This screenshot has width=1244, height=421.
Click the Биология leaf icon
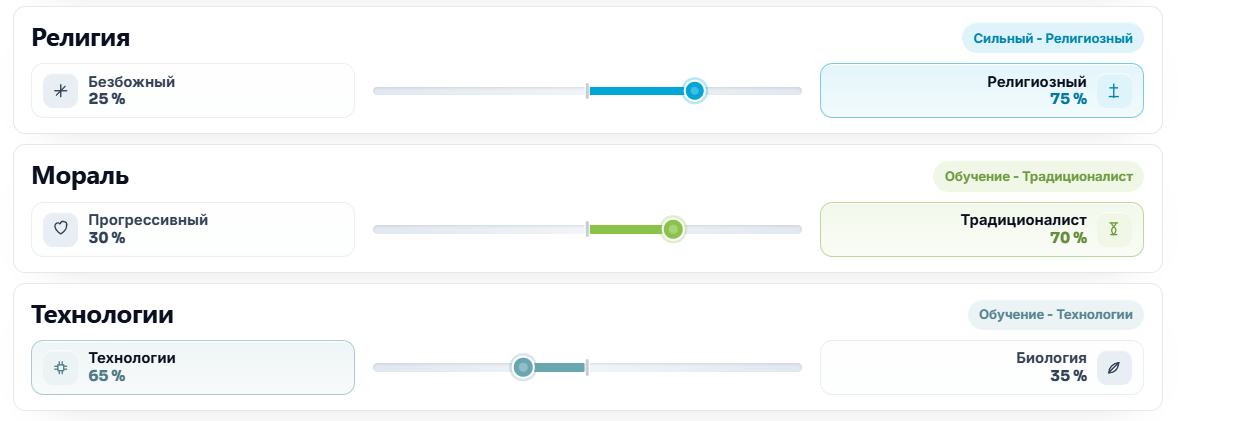coord(1114,368)
